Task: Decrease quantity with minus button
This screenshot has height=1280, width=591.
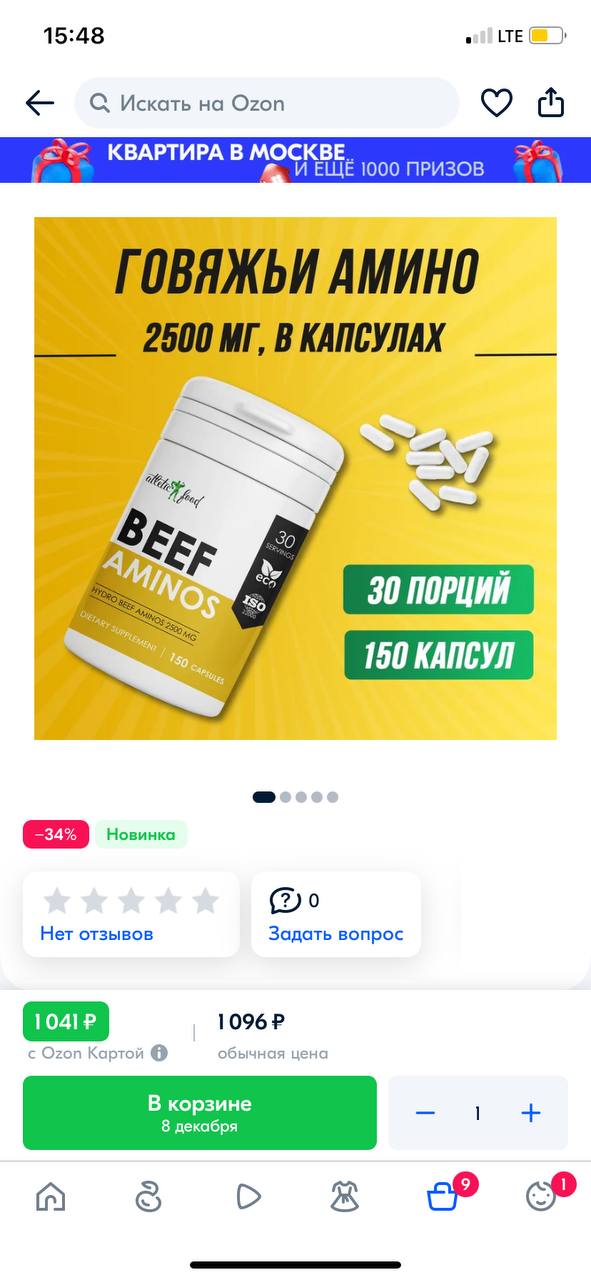Action: 425,1113
